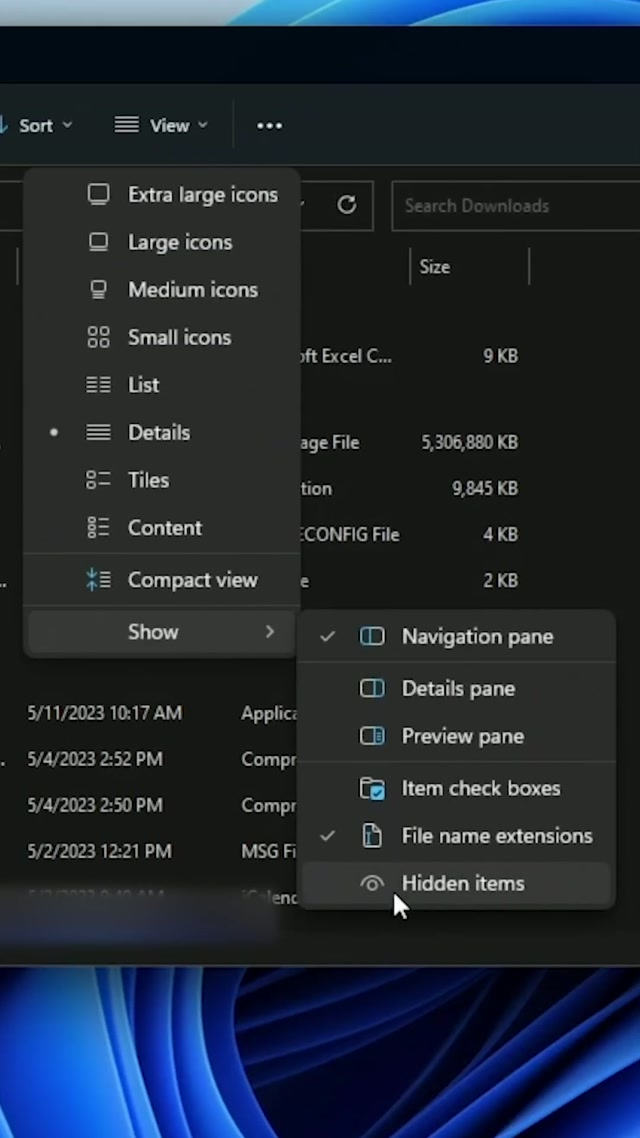Disable File name extensions option

(x=496, y=836)
